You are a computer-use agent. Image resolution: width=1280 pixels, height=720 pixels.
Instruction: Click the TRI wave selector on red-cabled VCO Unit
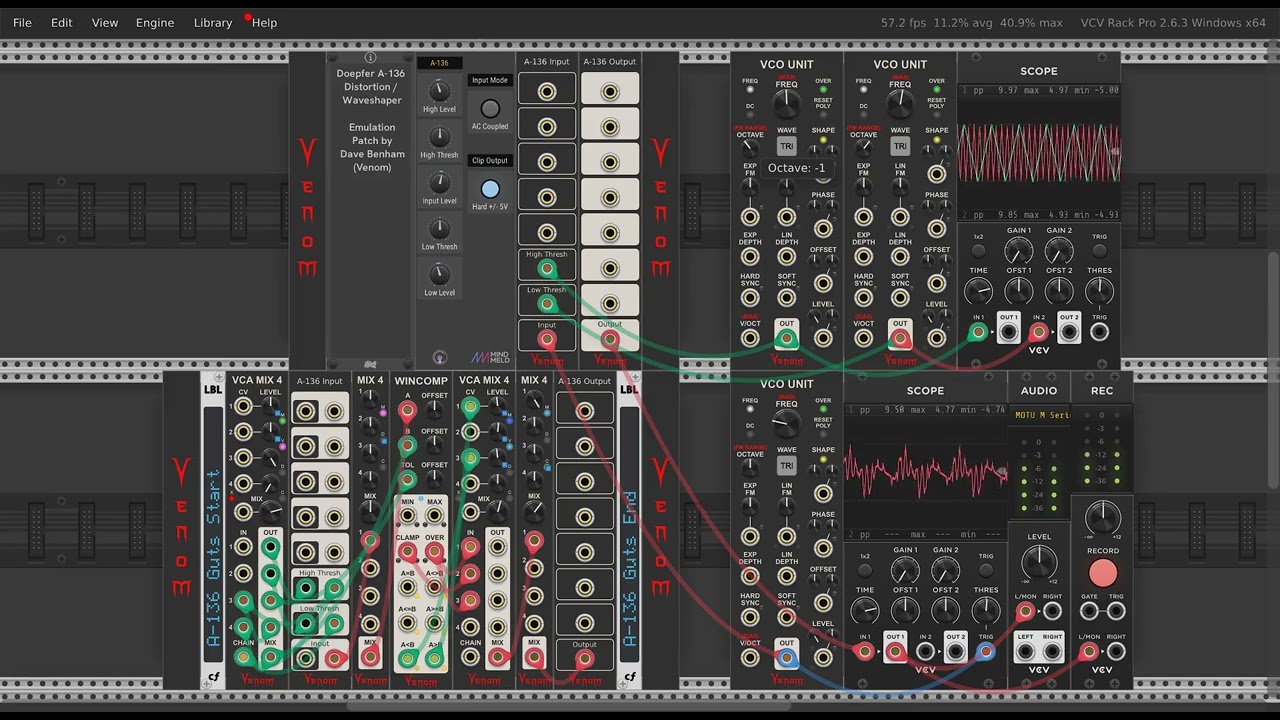[x=900, y=146]
